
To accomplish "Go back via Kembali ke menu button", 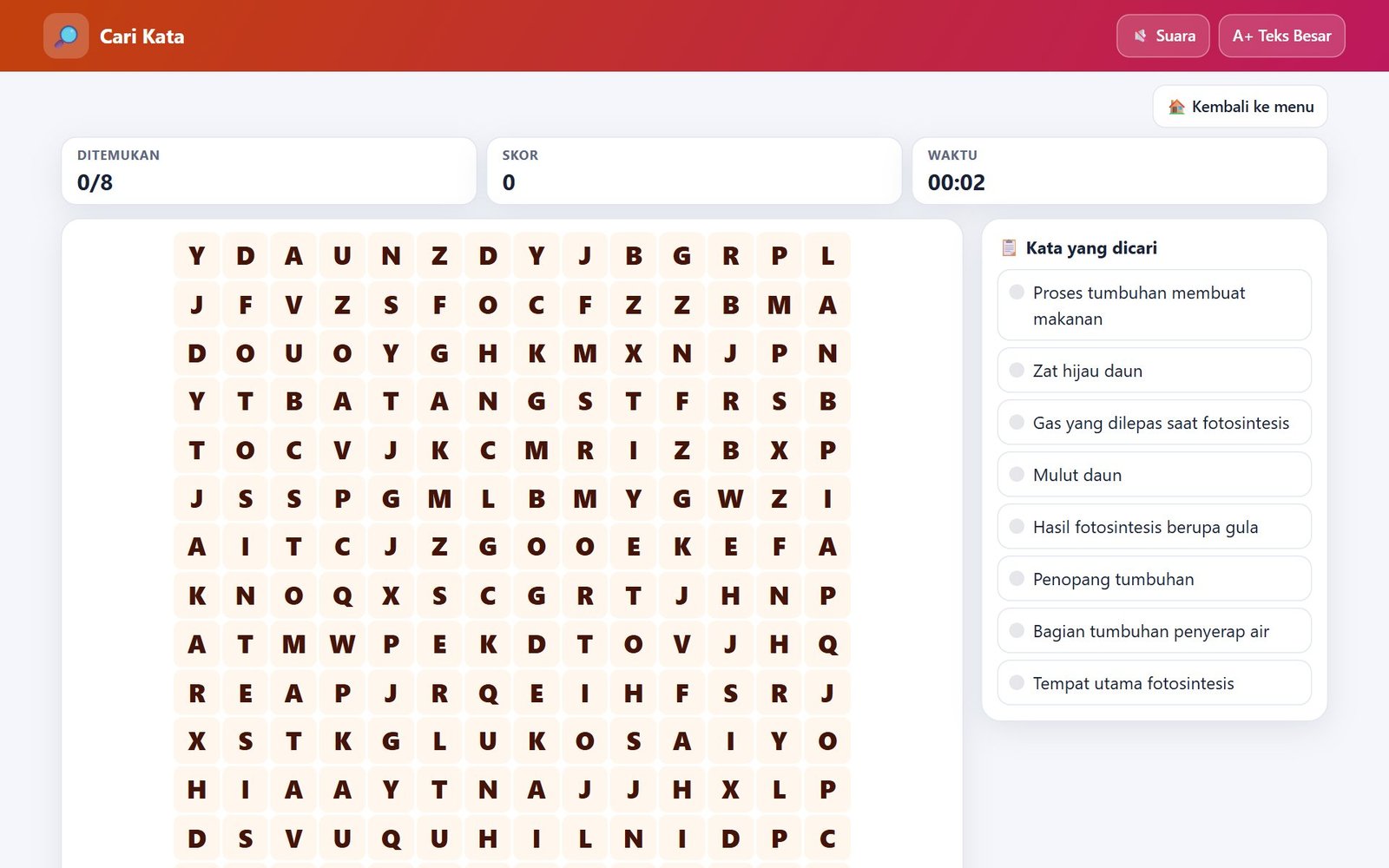I will 1240,107.
